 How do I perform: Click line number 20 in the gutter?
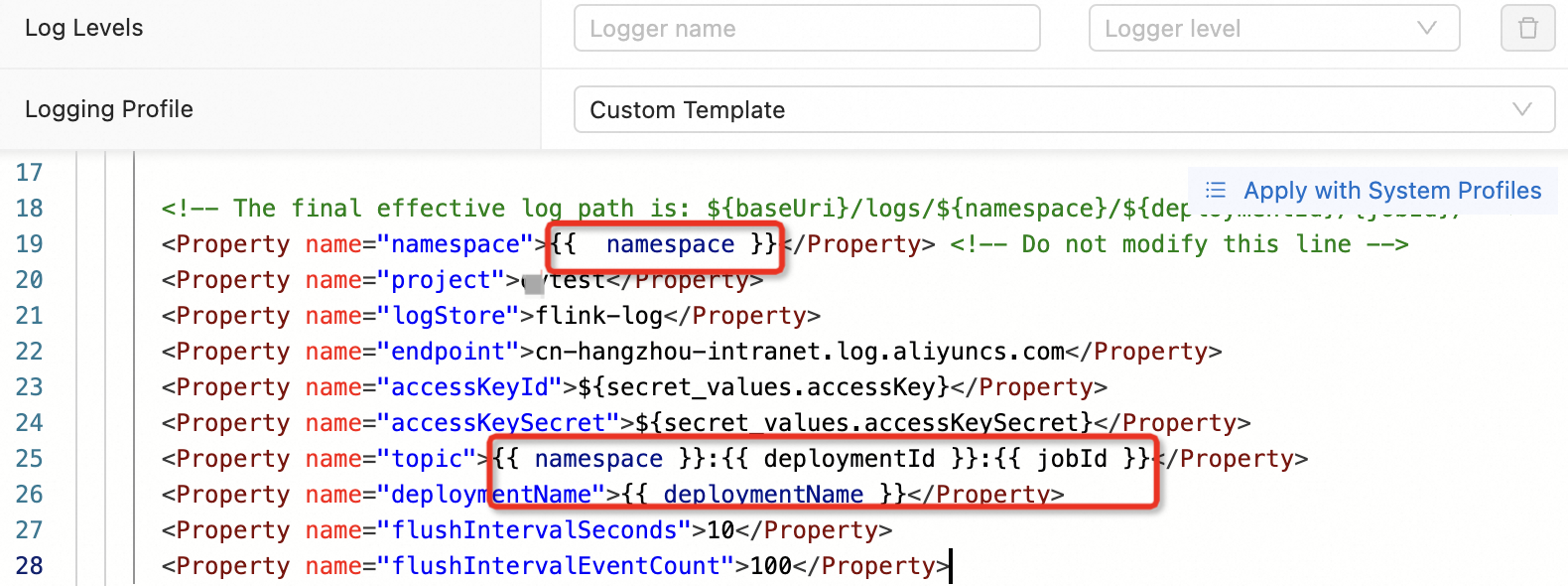click(30, 280)
